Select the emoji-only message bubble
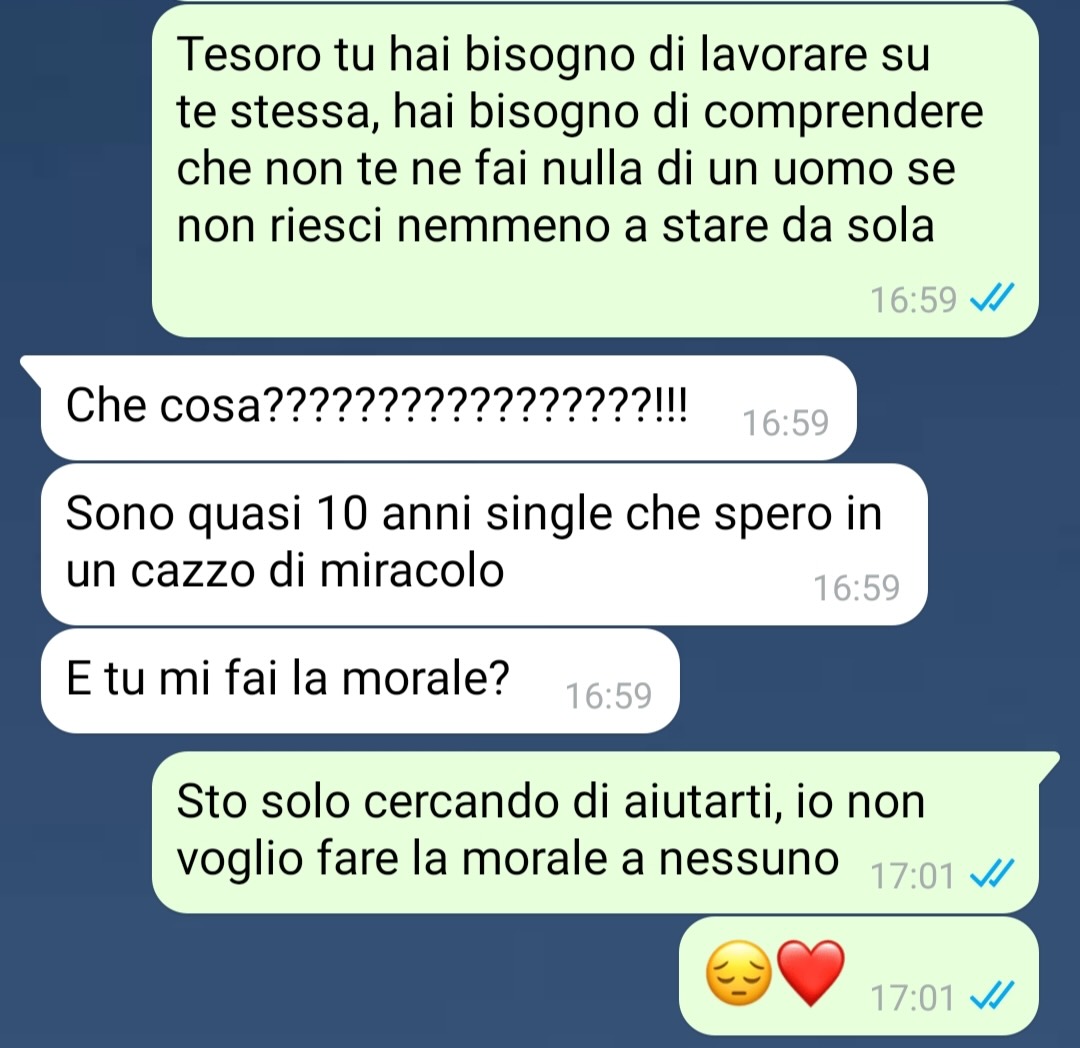Viewport: 1080px width, 1048px height. 859,975
